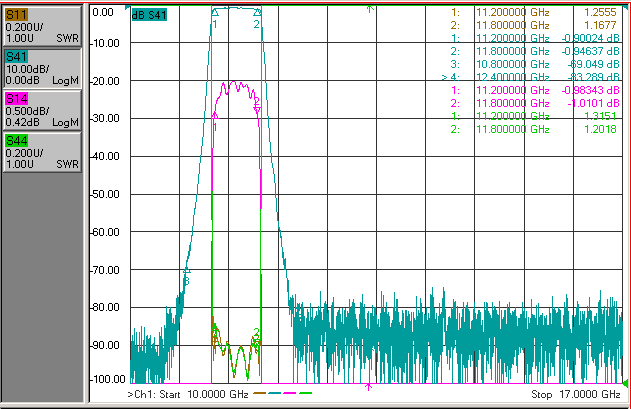Click green reference arrow at graph top
Image resolution: width=631 pixels, height=409 pixels.
pos(370,9)
